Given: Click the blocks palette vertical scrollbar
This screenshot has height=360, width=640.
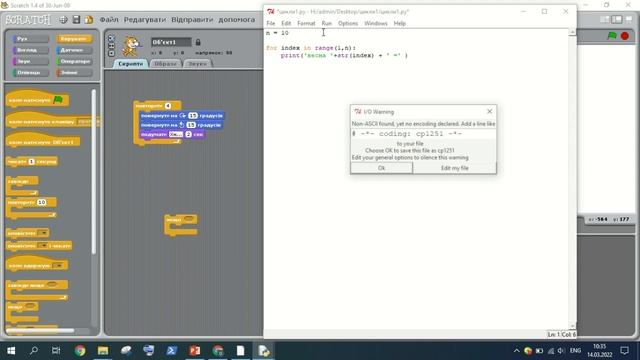Looking at the screenshot, I should (x=93, y=171).
